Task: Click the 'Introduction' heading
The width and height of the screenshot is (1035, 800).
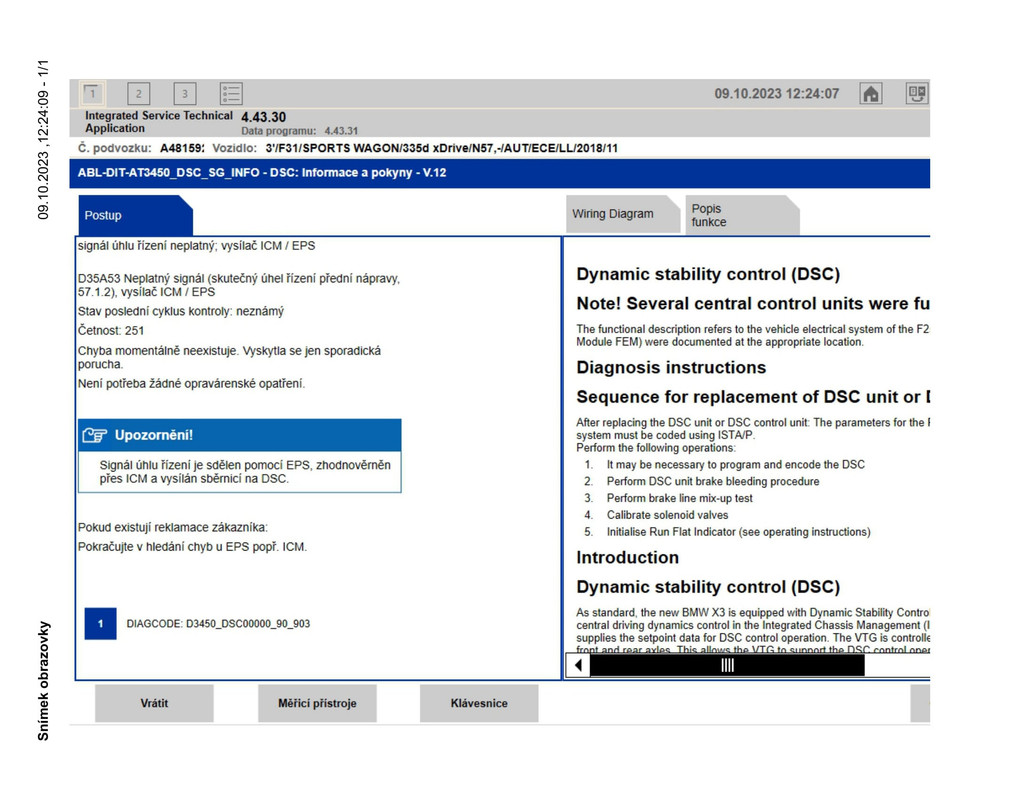Action: click(627, 558)
